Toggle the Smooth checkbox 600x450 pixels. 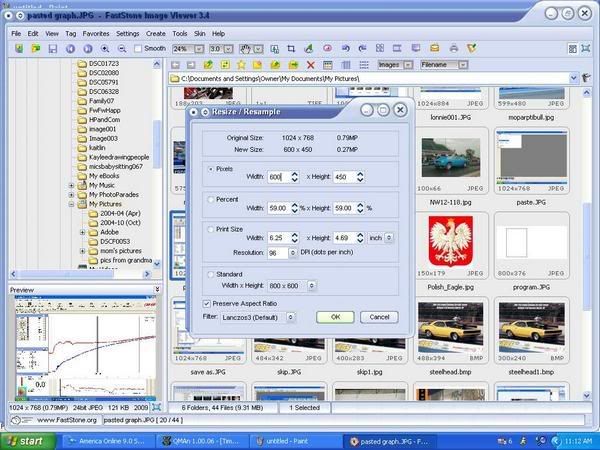(138, 49)
